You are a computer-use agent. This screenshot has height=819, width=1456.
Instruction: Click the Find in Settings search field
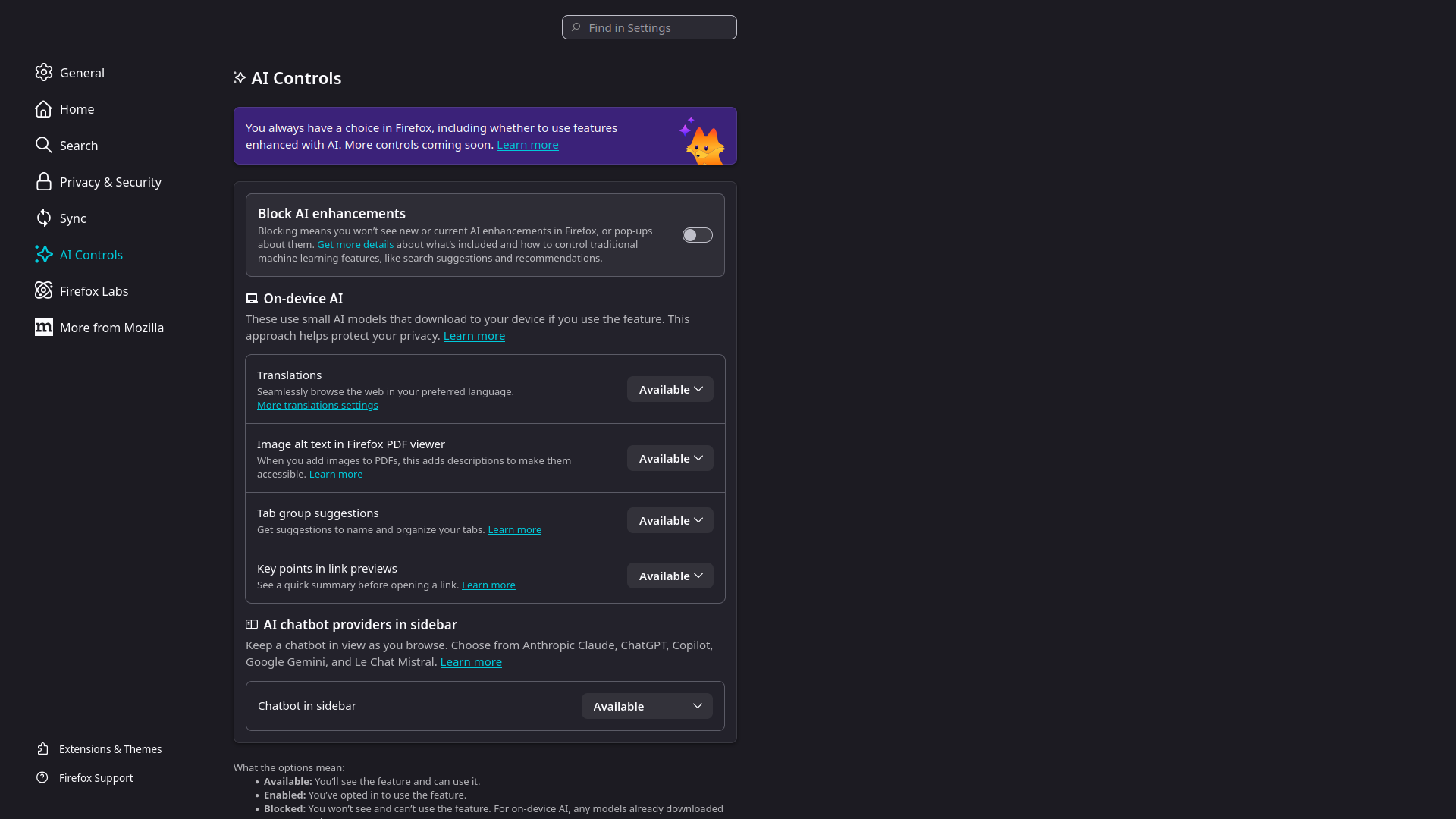pyautogui.click(x=648, y=27)
